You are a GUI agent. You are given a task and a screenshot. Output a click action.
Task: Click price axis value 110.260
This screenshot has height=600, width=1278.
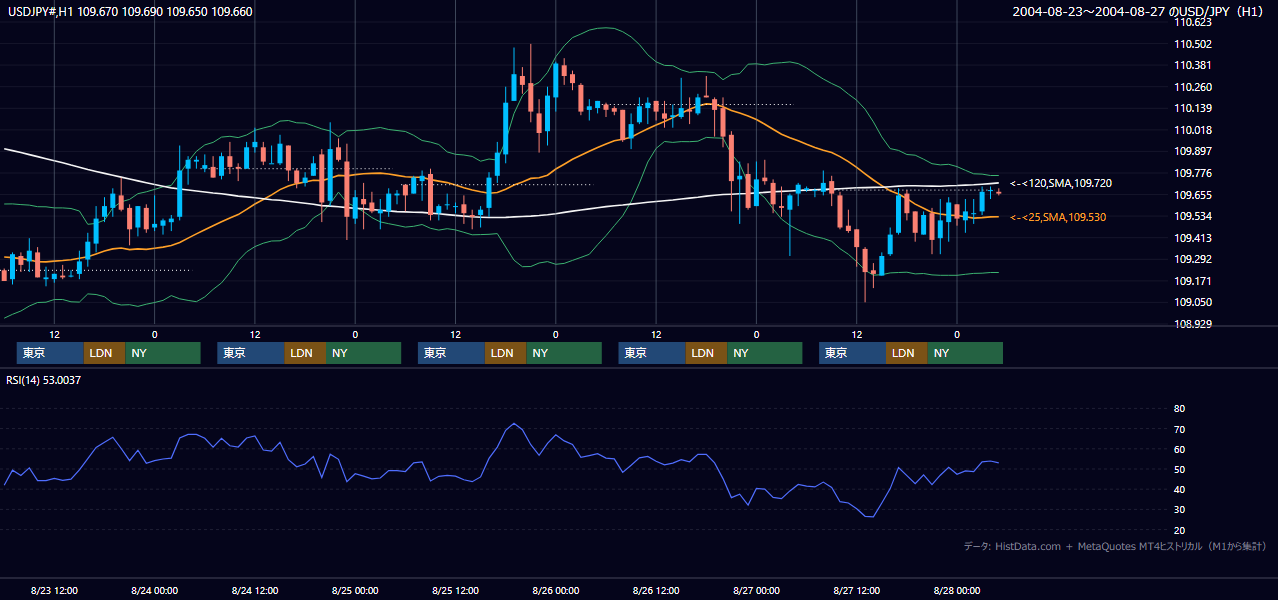click(1193, 87)
